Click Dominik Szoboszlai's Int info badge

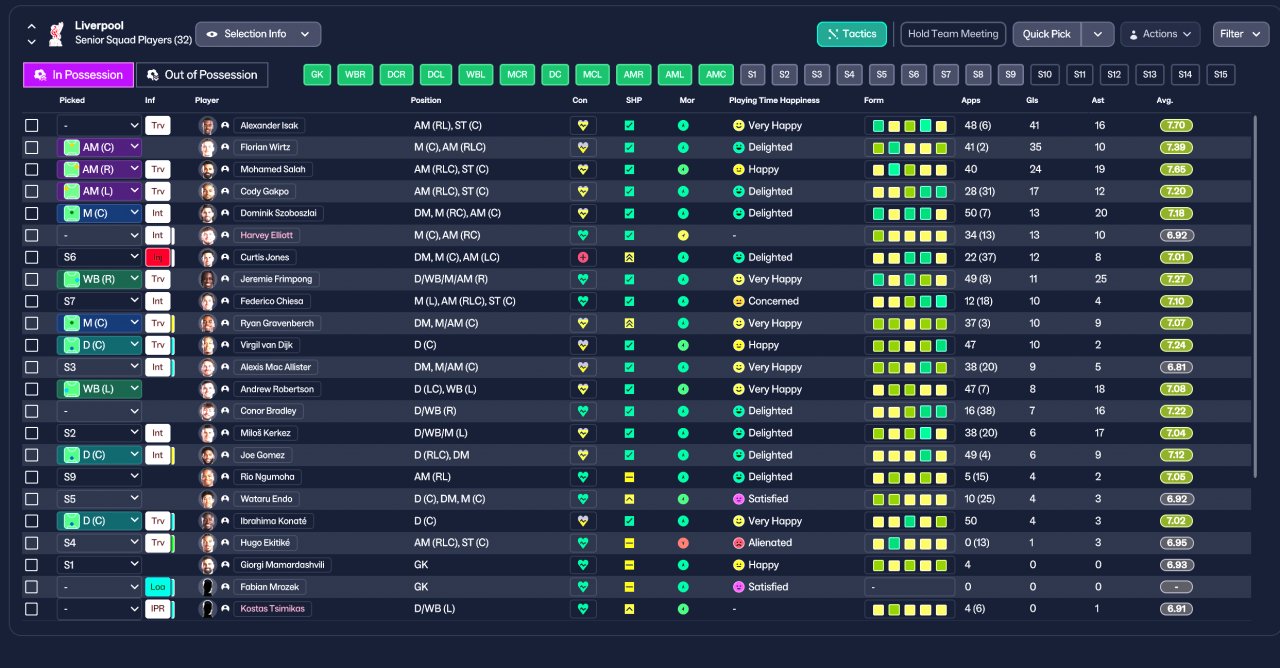(158, 213)
